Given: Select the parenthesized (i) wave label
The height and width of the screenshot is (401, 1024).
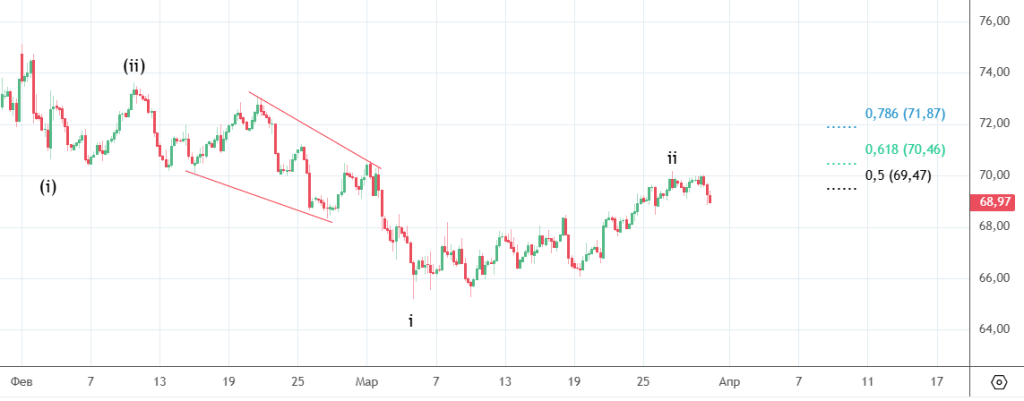Looking at the screenshot, I should tap(48, 186).
